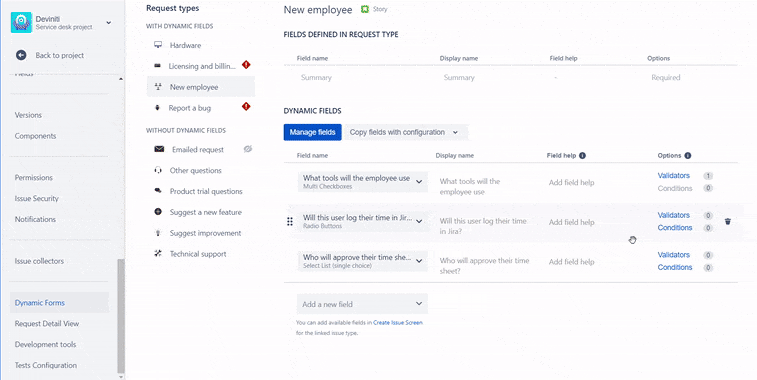Image resolution: width=757 pixels, height=380 pixels.
Task: Click the Technical support icon
Action: pyautogui.click(x=157, y=253)
